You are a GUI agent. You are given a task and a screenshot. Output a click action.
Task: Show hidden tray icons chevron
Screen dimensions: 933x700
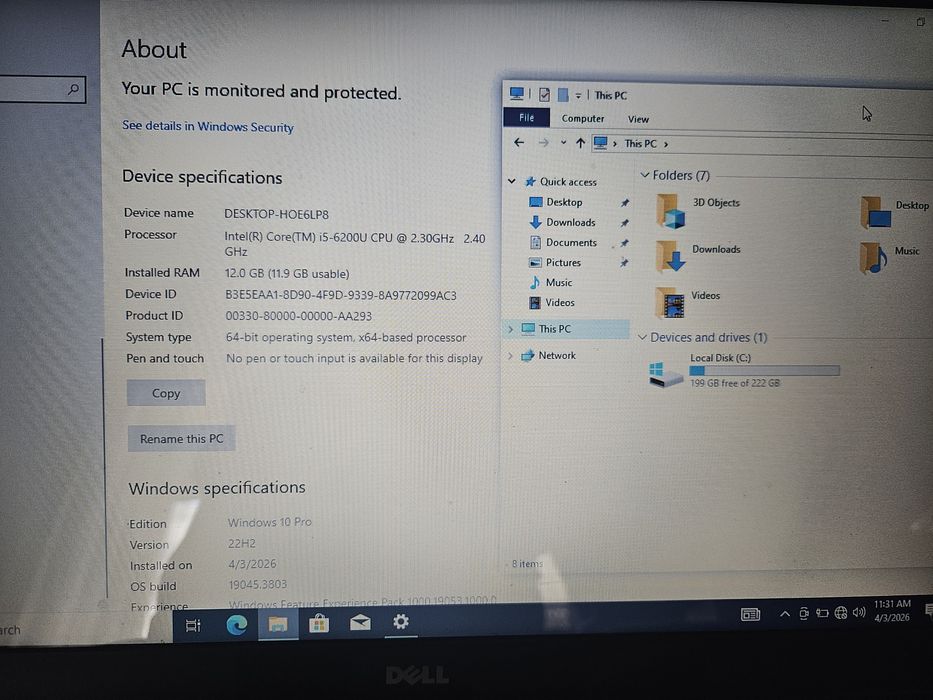coord(785,614)
